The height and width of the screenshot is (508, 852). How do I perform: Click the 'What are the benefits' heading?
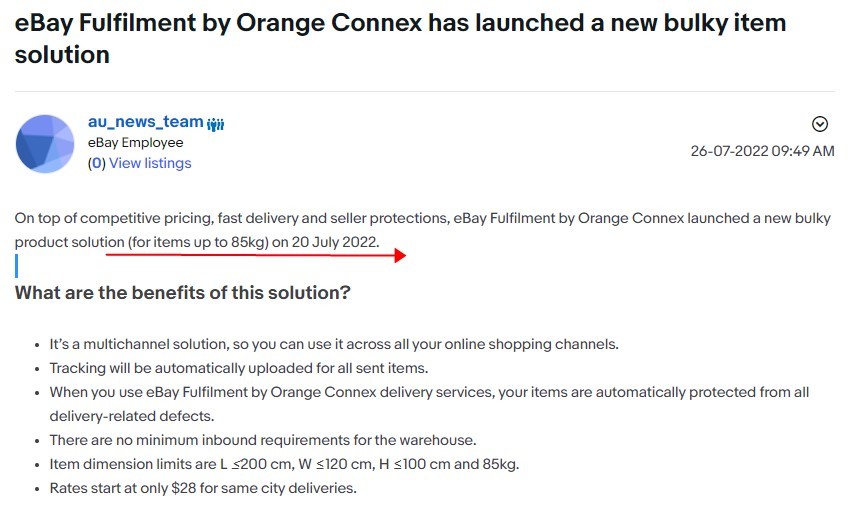point(182,293)
